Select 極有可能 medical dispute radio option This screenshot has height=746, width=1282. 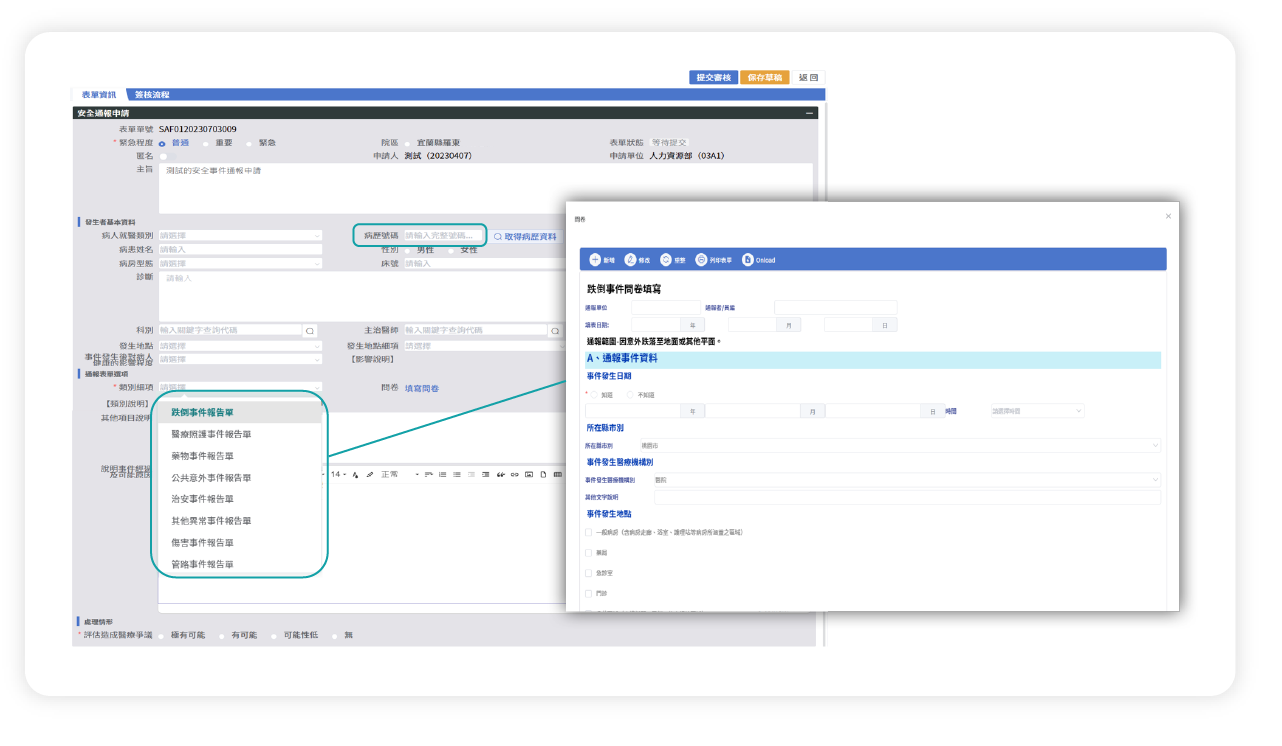[162, 635]
